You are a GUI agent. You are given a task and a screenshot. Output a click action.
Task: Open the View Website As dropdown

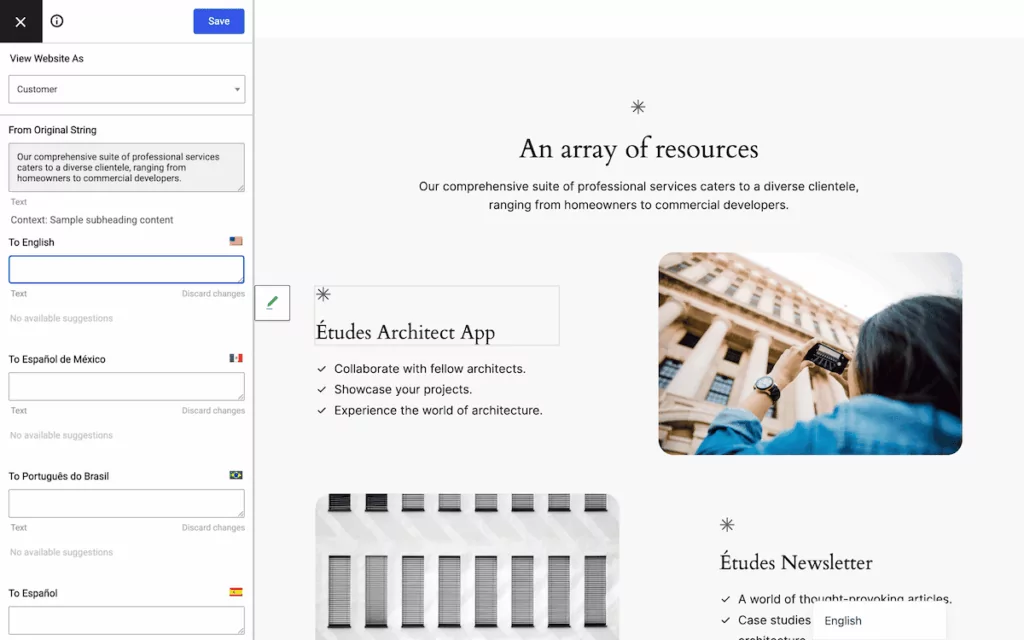(127, 89)
